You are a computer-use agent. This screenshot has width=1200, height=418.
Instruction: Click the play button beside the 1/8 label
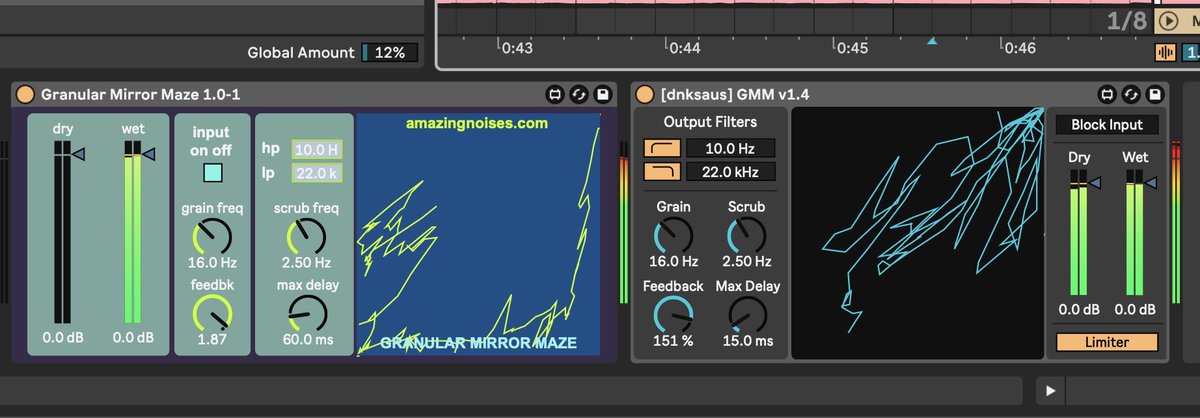[1168, 21]
